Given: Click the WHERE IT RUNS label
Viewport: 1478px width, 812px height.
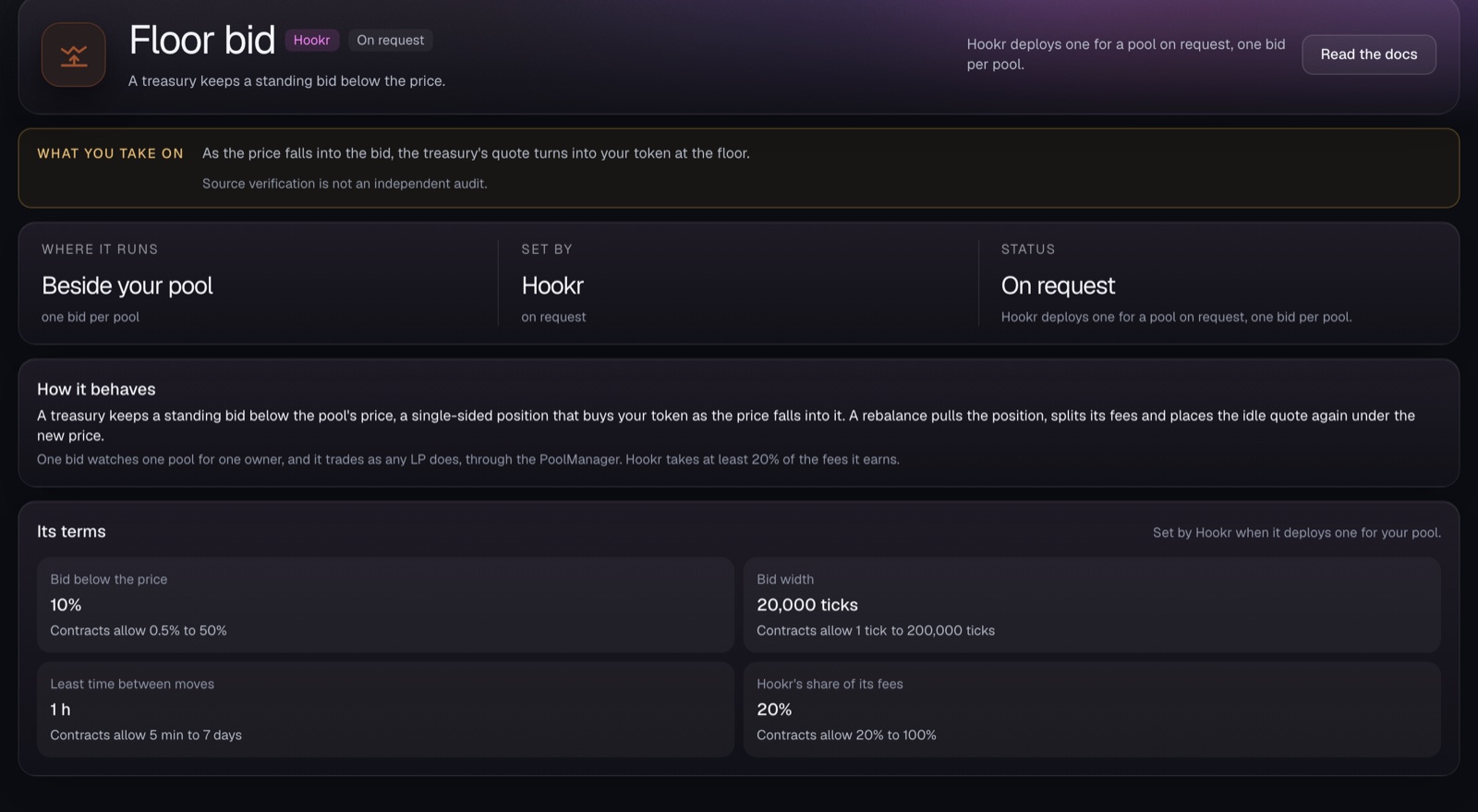Looking at the screenshot, I should pos(100,249).
